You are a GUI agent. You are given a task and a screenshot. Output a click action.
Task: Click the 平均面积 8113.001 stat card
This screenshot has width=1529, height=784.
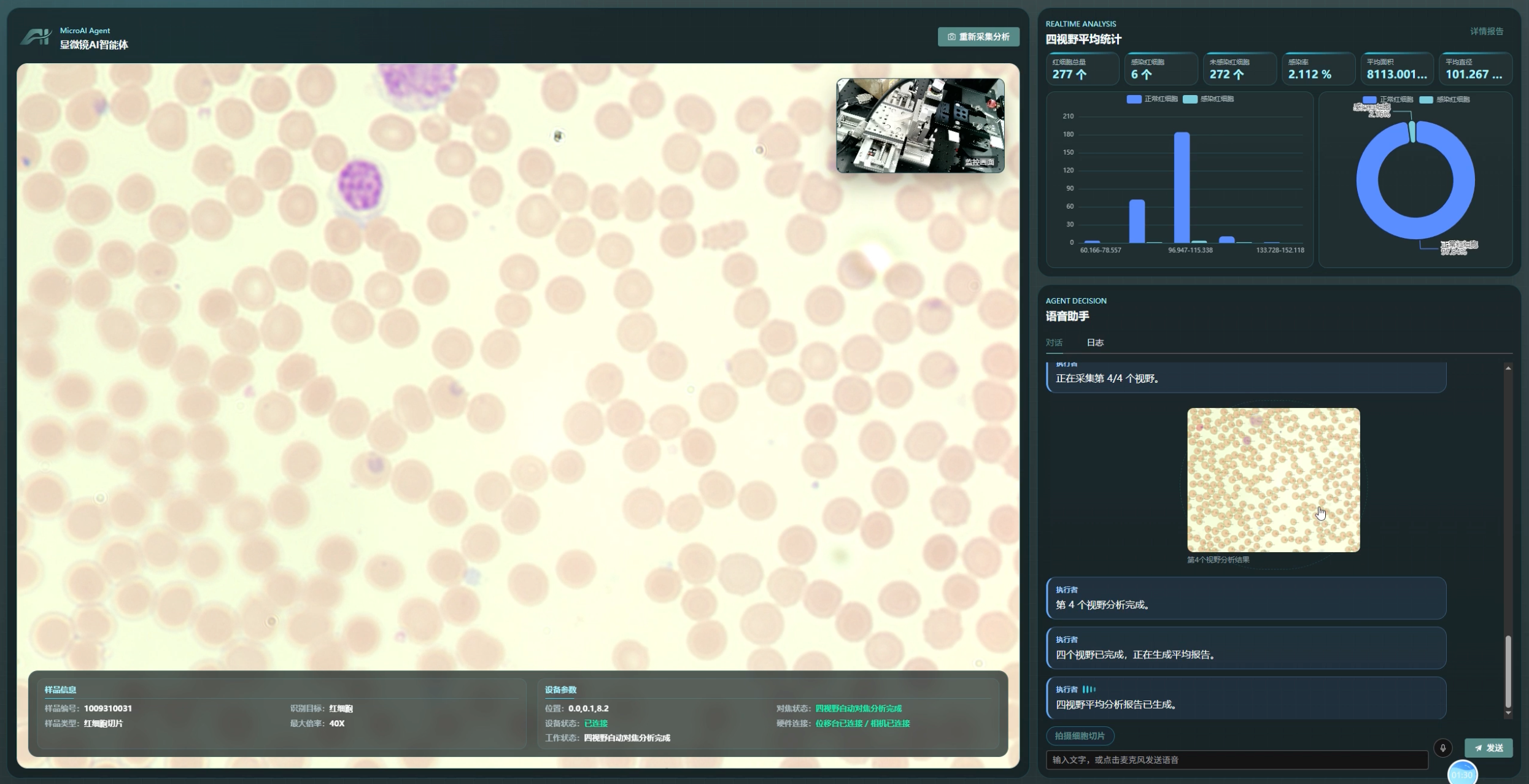click(1396, 69)
